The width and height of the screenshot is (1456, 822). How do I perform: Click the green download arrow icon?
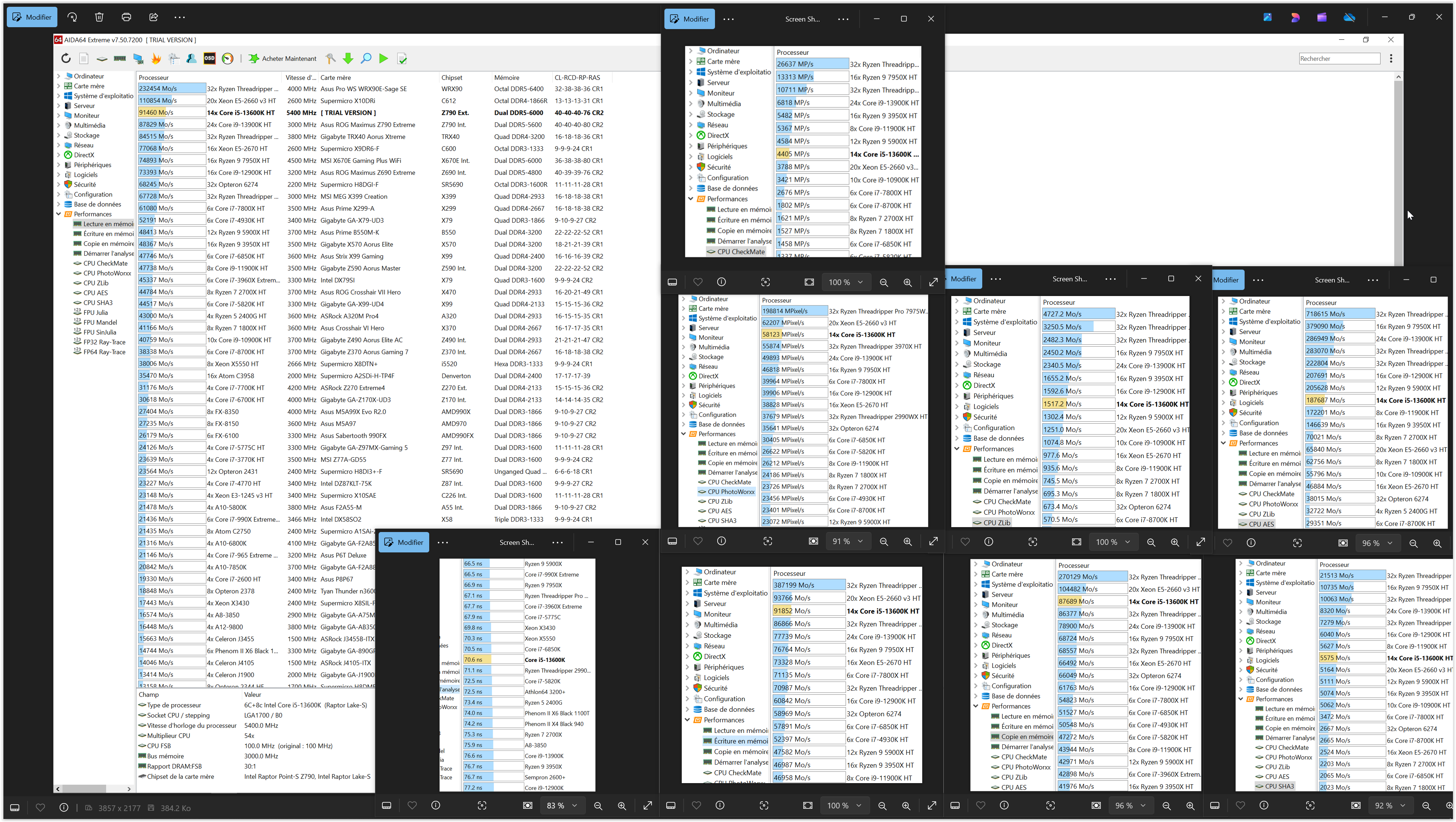(348, 58)
